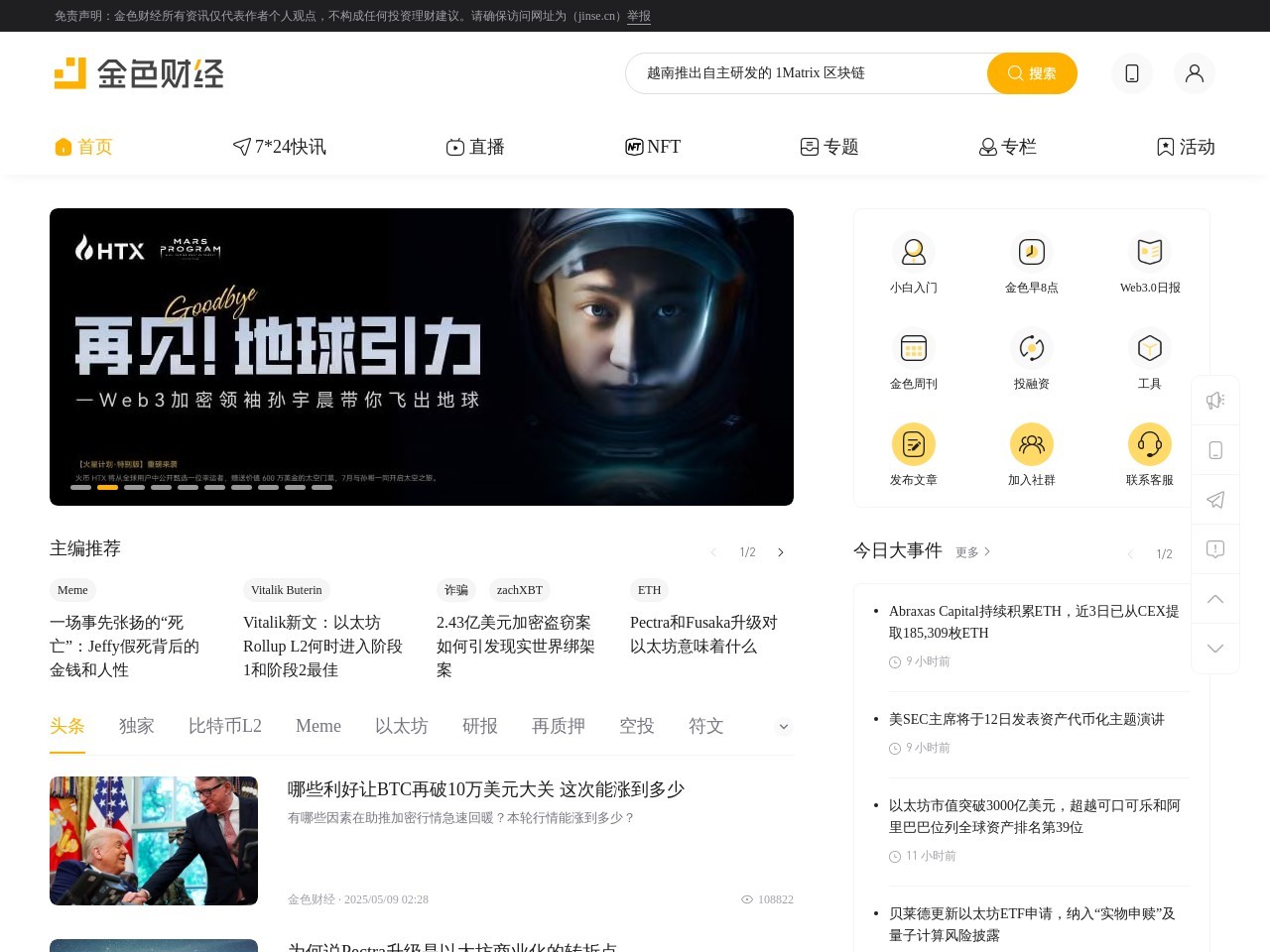The width and height of the screenshot is (1270, 952).
Task: Click the 发布文章 pencil icon
Action: [913, 444]
